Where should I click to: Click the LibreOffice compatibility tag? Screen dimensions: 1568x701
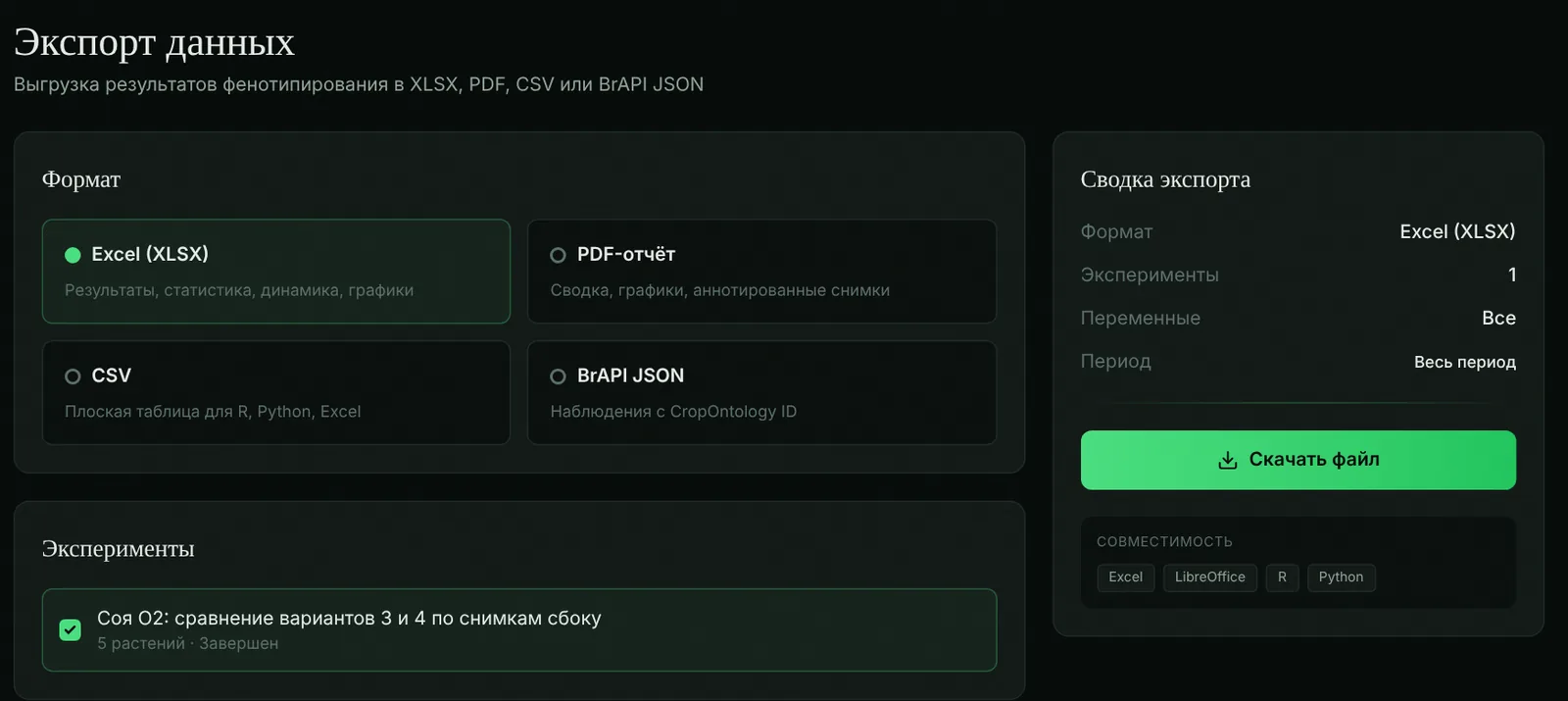point(1209,577)
